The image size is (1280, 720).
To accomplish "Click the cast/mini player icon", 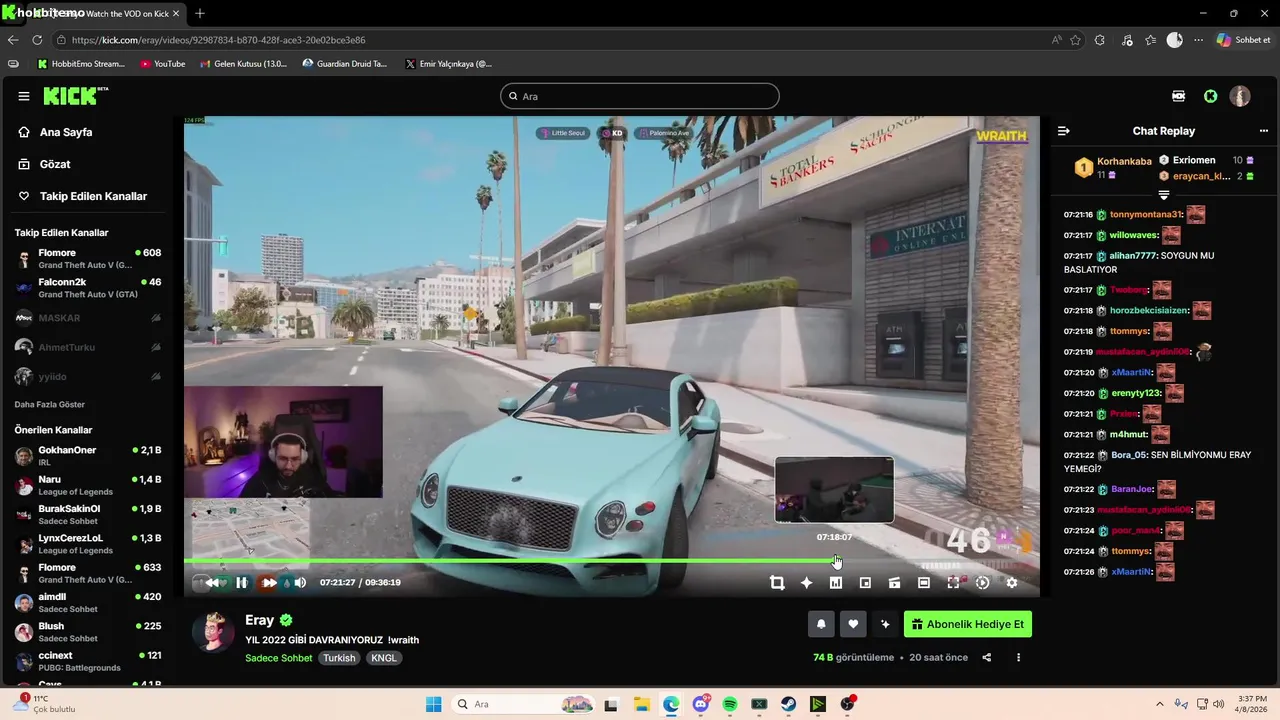I will click(894, 583).
